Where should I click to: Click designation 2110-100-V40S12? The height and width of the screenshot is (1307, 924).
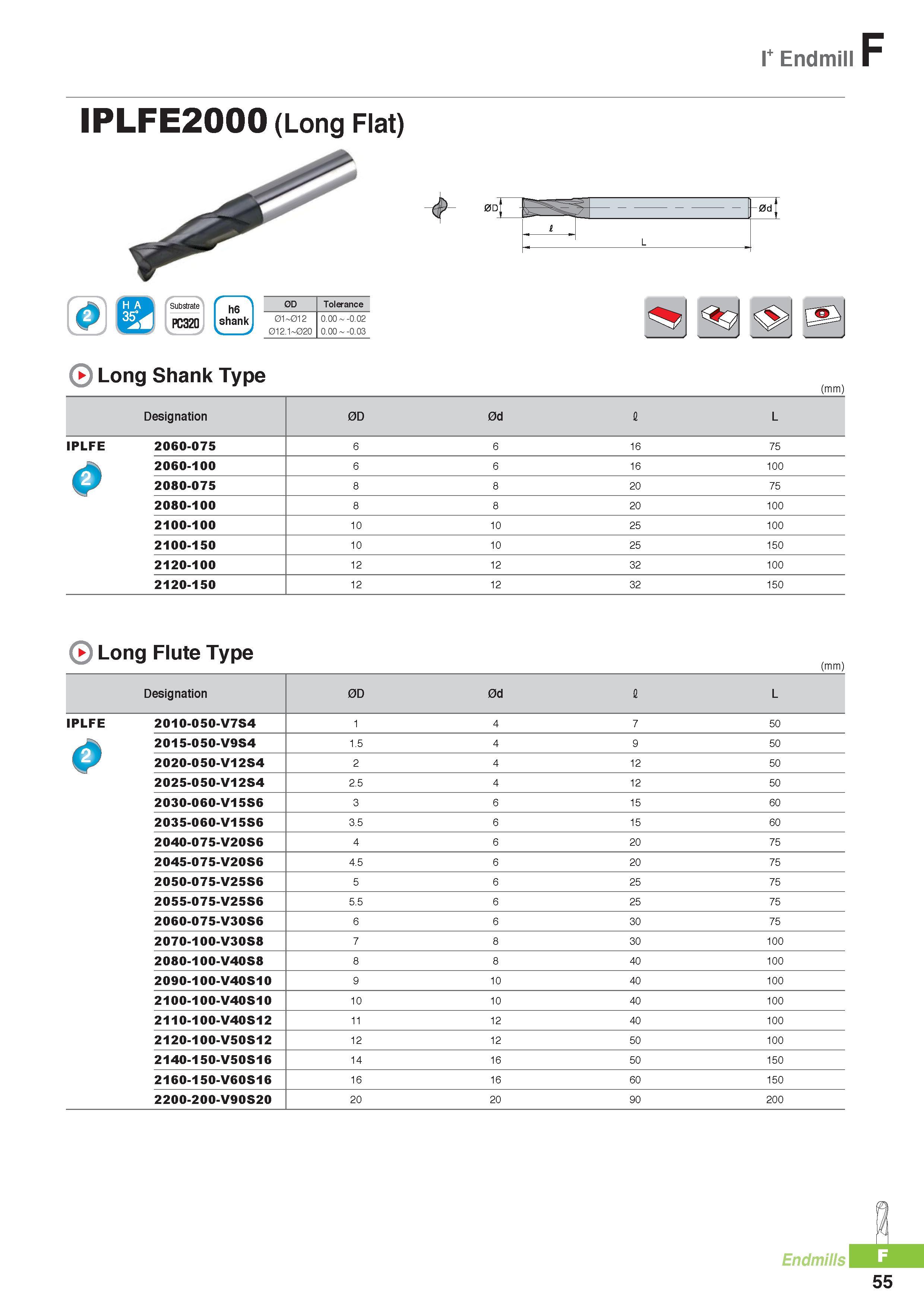pyautogui.click(x=213, y=1020)
